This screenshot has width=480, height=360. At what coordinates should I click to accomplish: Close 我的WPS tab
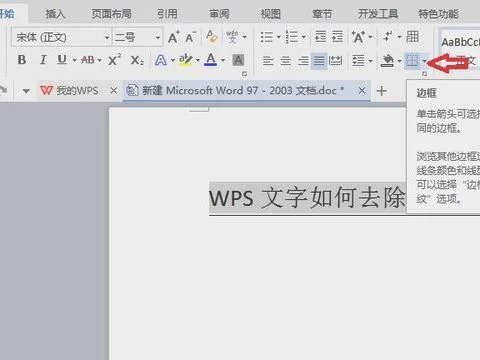(114, 90)
